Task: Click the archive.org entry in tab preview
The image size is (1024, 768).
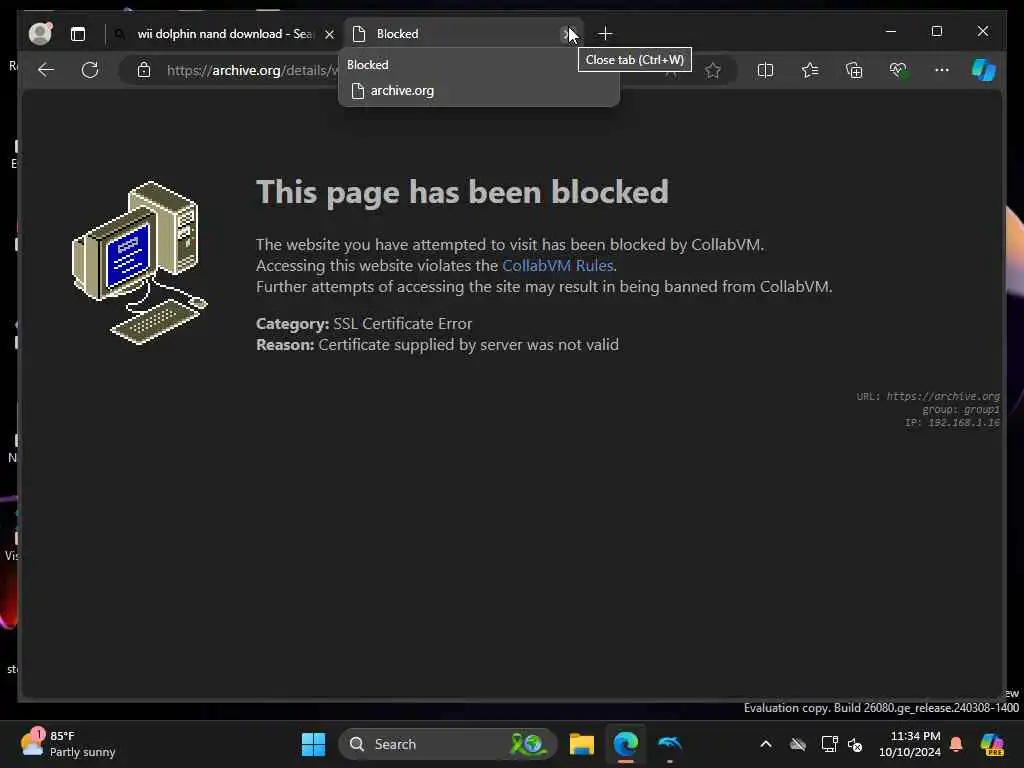Action: (x=402, y=91)
